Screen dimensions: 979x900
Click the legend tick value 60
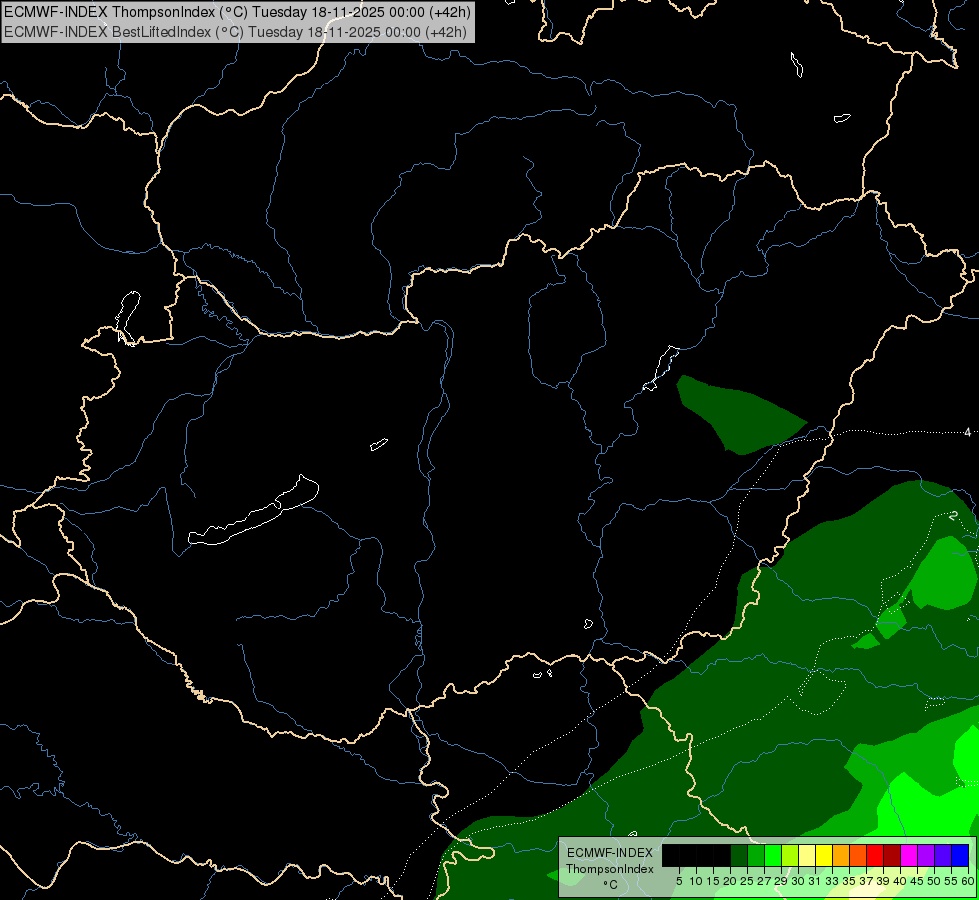(968, 881)
